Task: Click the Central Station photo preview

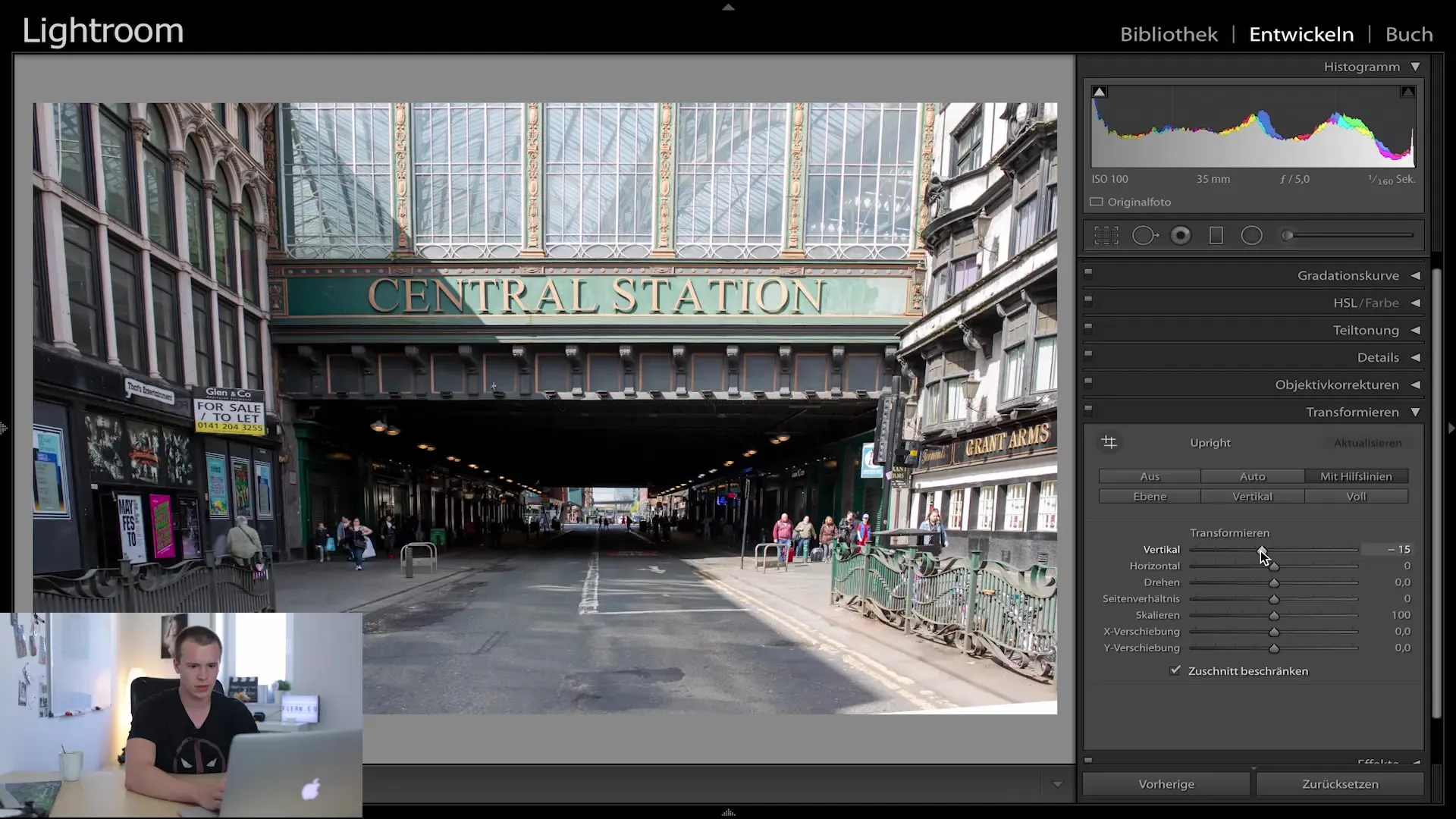Action: (x=544, y=408)
